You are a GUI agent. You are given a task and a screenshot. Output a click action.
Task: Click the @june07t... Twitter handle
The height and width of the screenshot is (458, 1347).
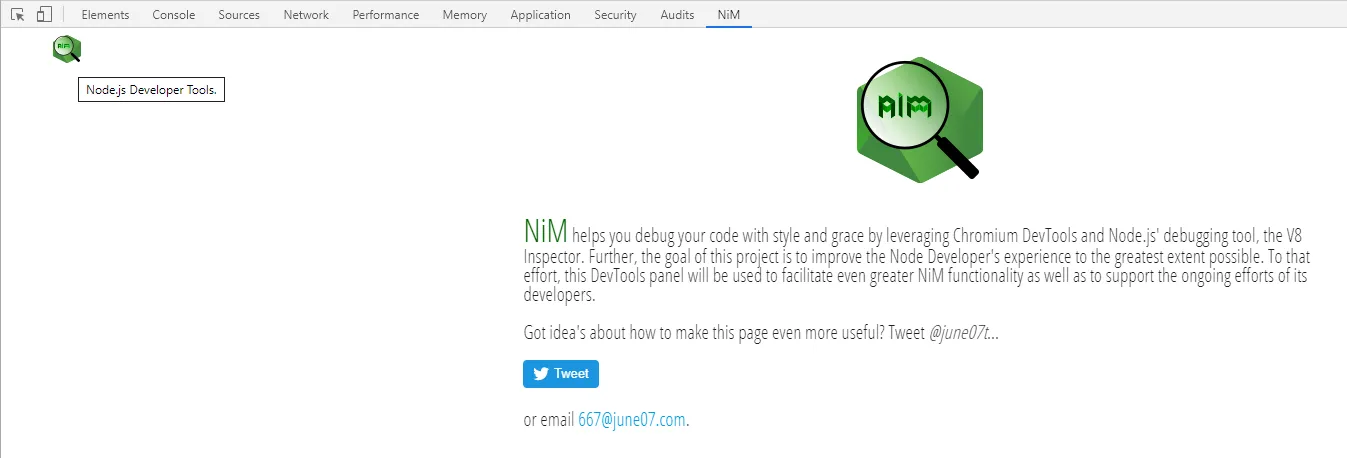pos(964,333)
